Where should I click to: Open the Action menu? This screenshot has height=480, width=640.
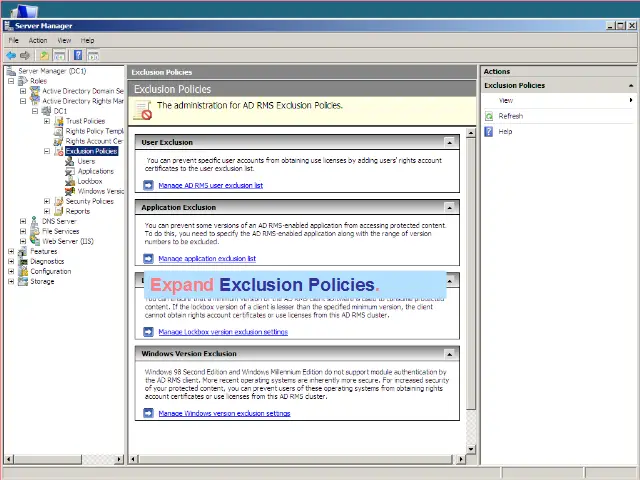coord(38,40)
